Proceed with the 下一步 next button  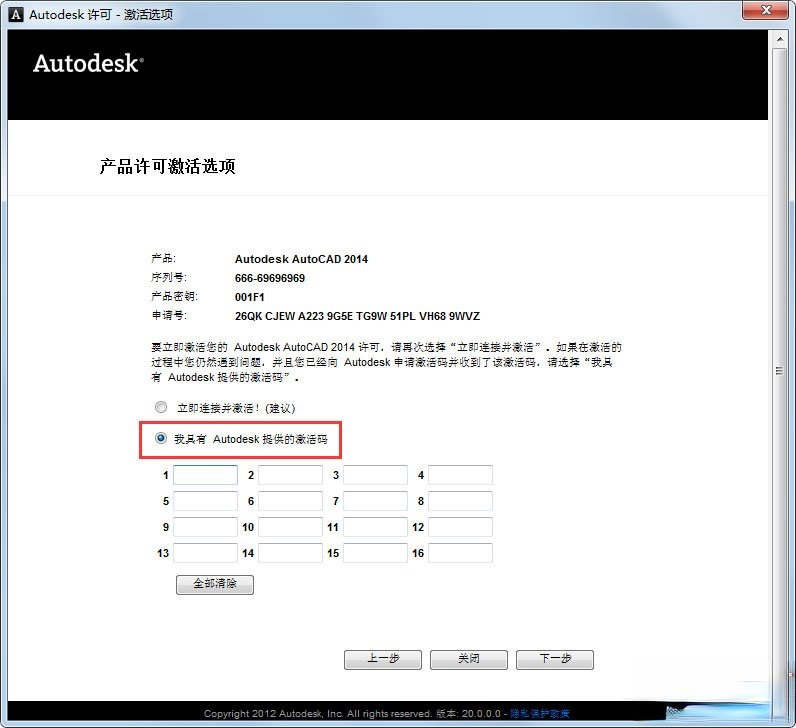(x=555, y=659)
